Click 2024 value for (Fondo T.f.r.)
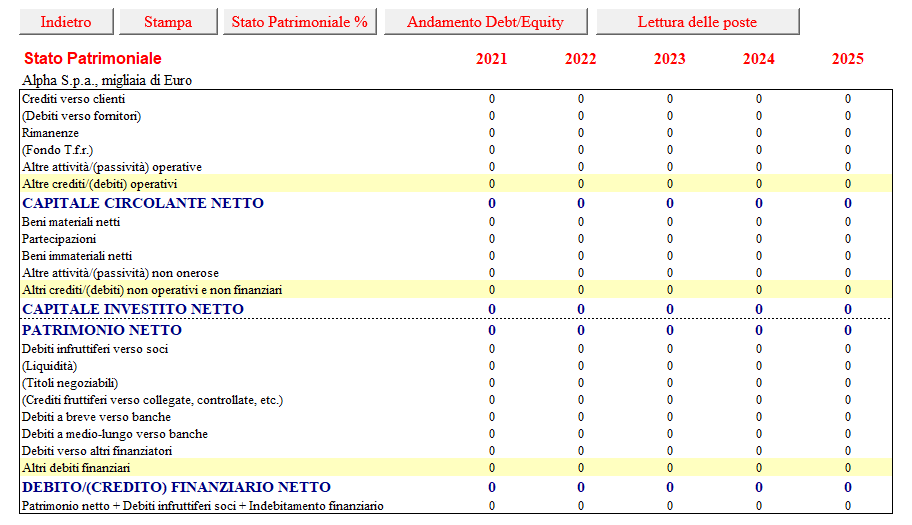 pyautogui.click(x=758, y=149)
